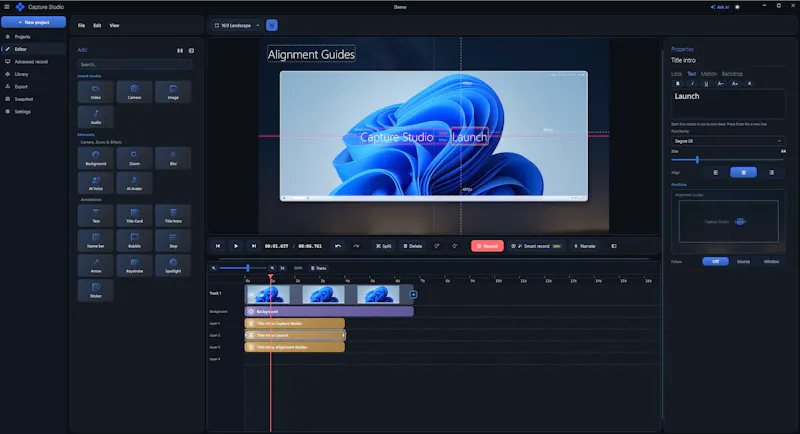Set text alignment to left

(x=715, y=172)
